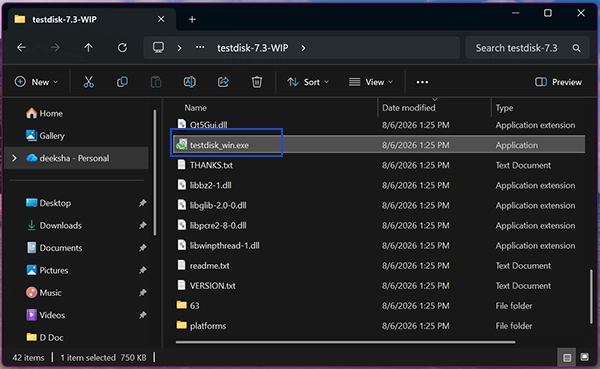Screen dimensions: 600x369
Task: Cut the selected file with scissors icon
Action: (x=88, y=82)
